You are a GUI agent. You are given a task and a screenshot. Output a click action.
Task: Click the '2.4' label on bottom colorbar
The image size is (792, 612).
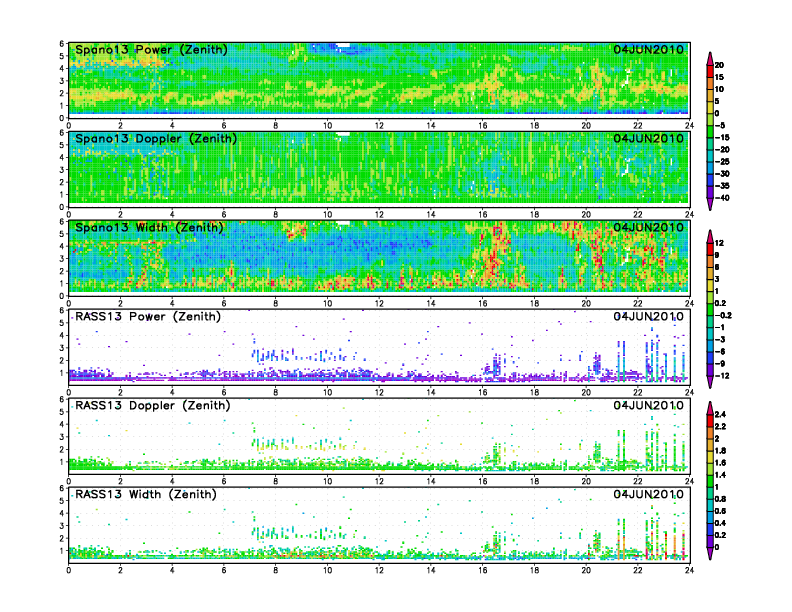pos(721,415)
